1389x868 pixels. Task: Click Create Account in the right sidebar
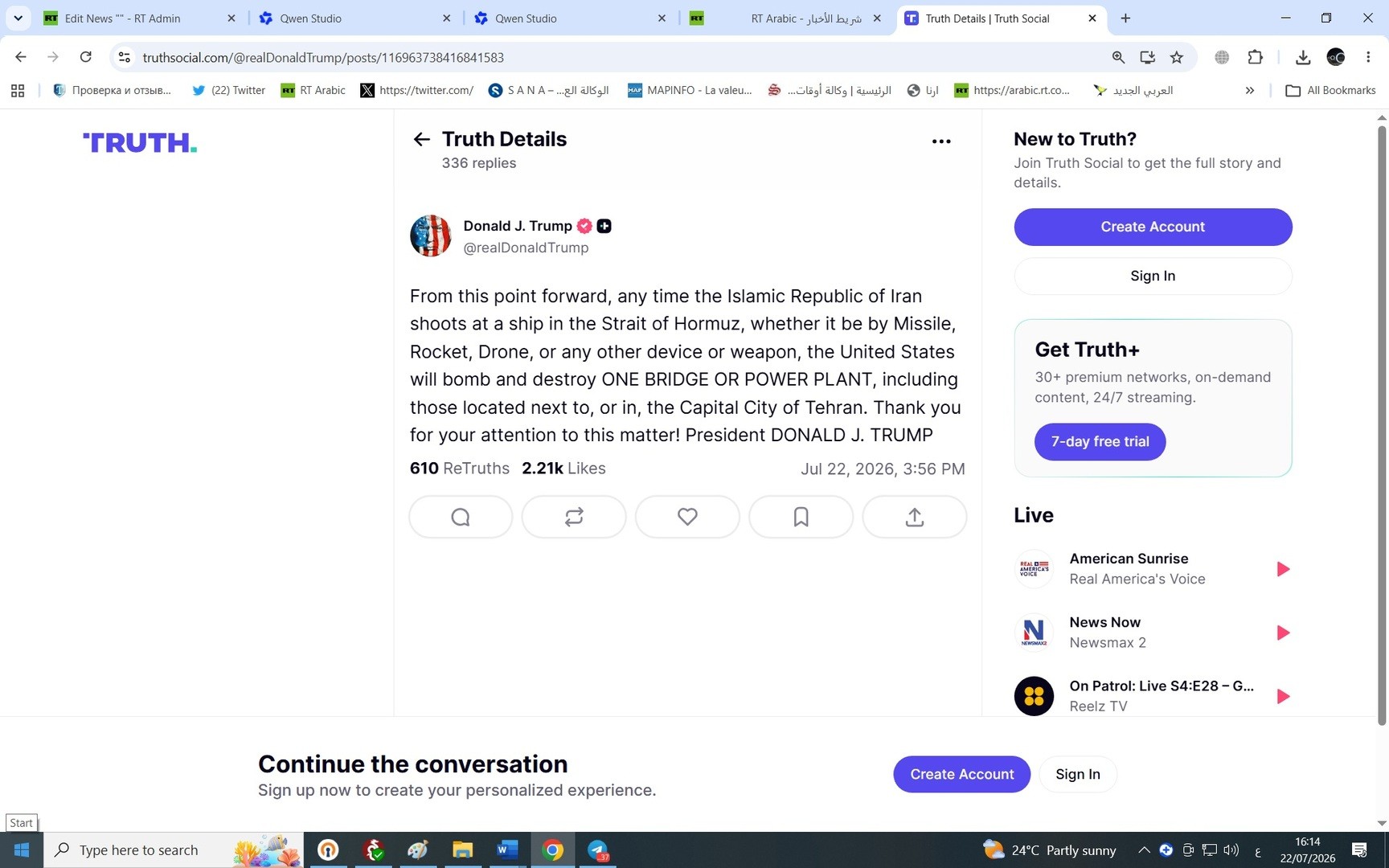[1153, 227]
